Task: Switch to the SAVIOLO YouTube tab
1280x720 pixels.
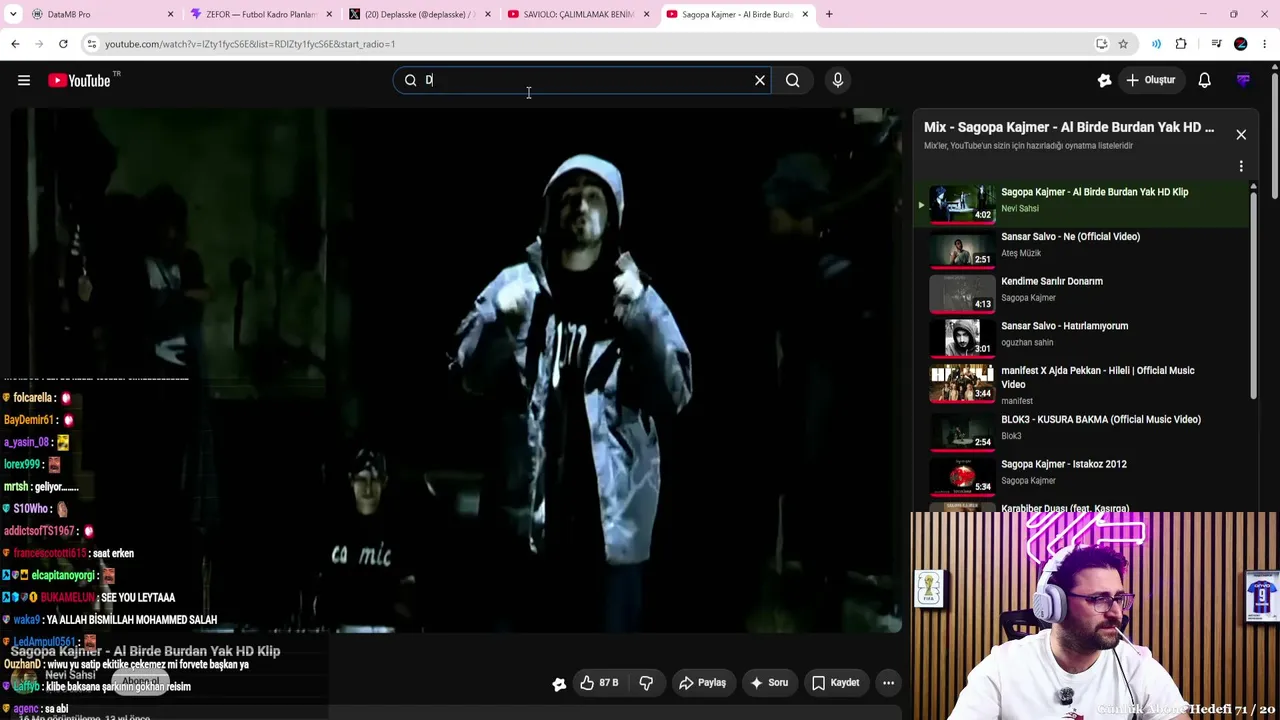Action: point(576,14)
